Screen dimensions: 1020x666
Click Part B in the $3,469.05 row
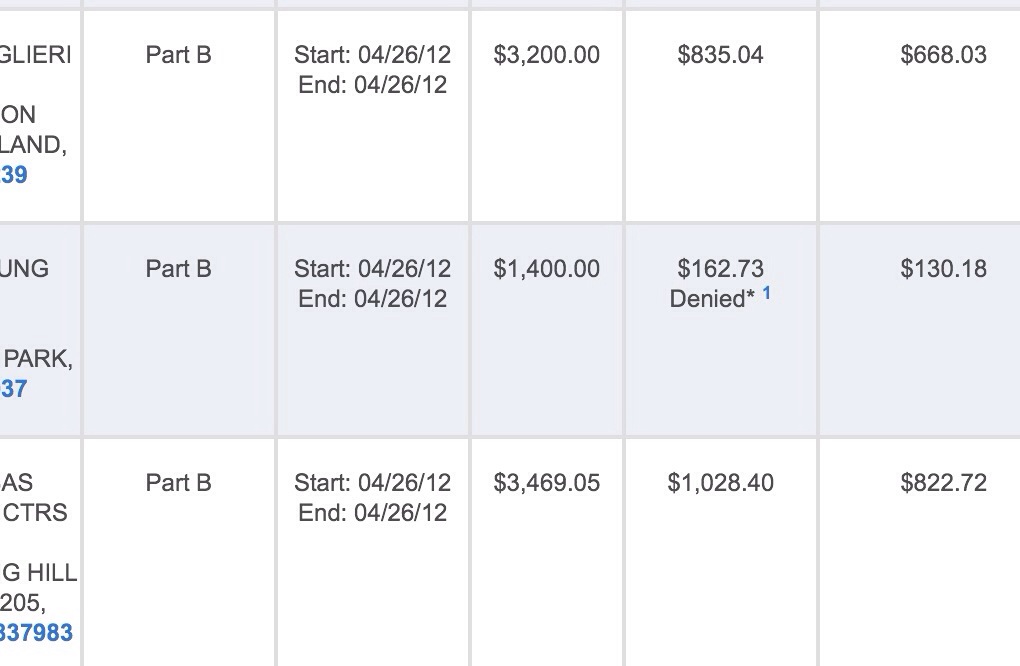tap(179, 483)
